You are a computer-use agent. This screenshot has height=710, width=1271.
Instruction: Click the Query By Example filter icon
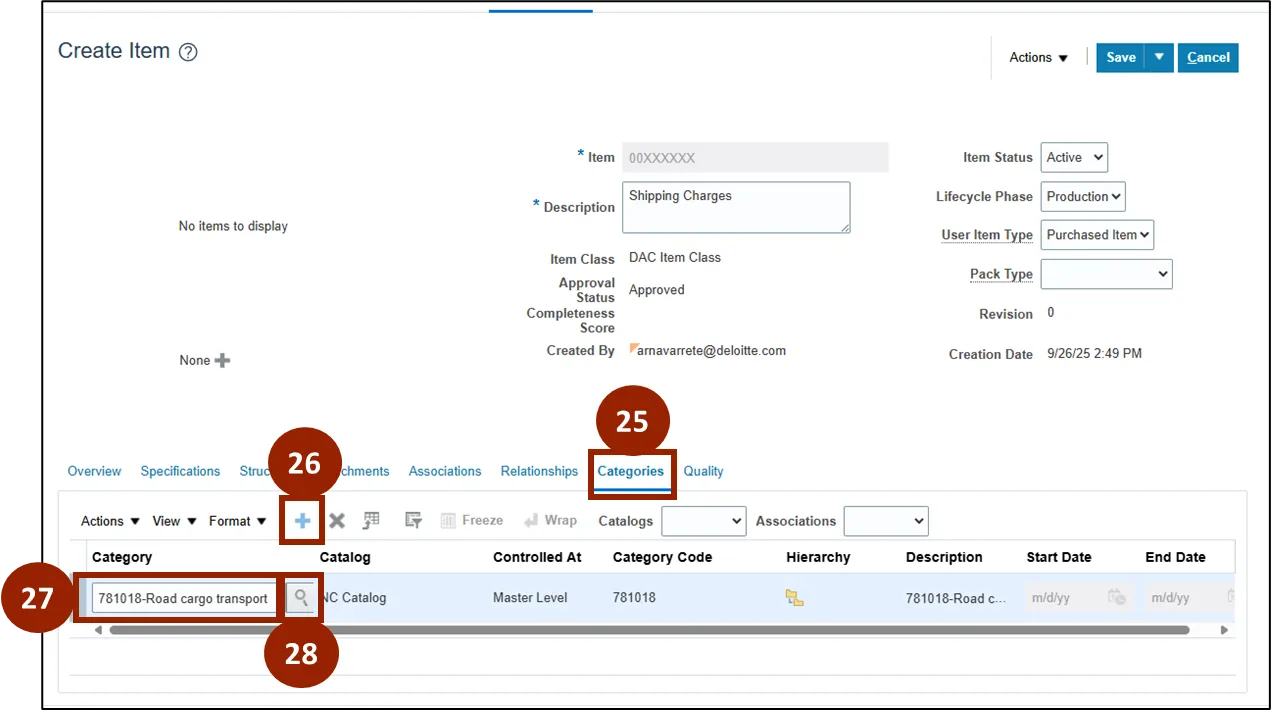[413, 521]
